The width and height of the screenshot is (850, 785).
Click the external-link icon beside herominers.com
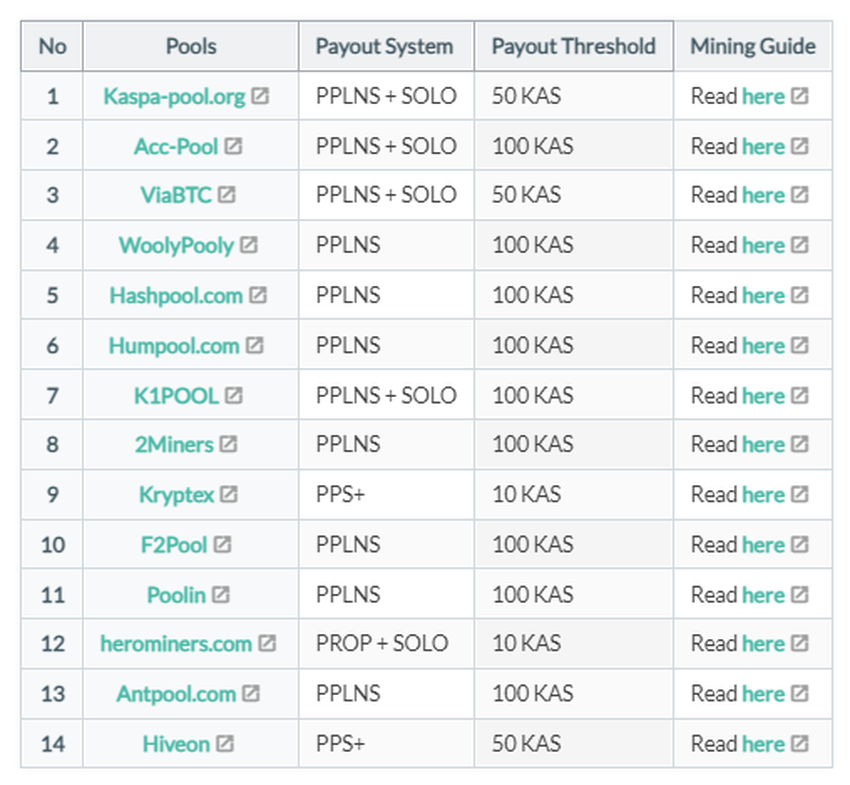tap(267, 643)
